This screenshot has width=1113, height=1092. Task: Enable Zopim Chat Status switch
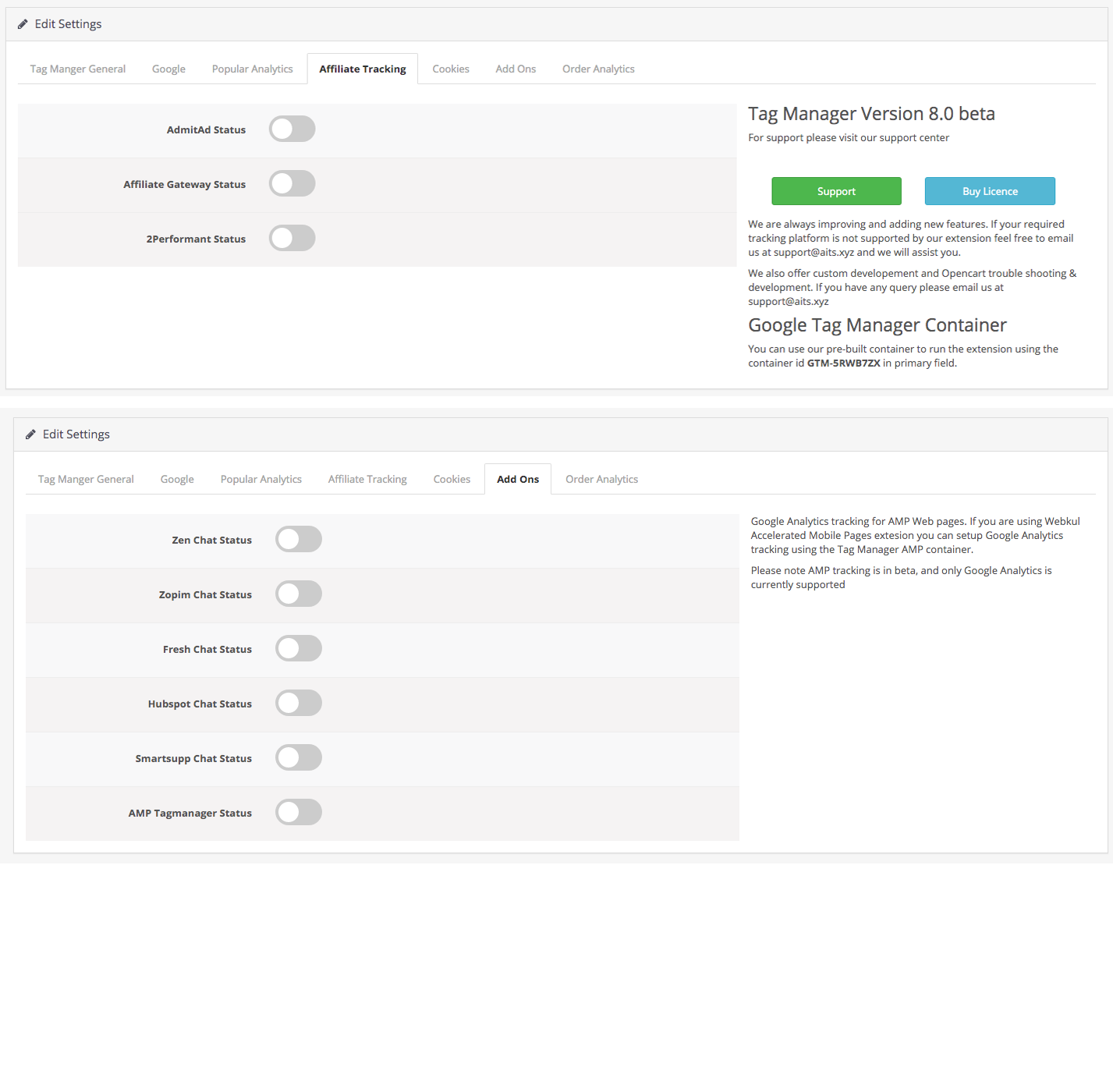[299, 594]
